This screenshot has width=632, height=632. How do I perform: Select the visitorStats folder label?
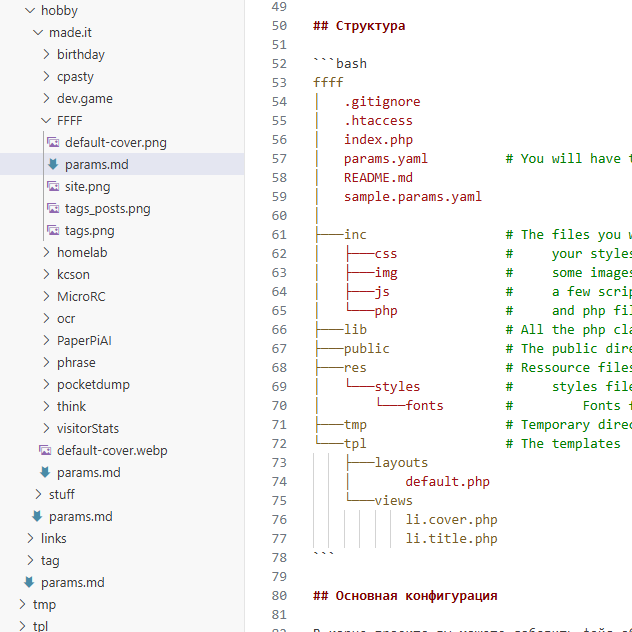(88, 428)
